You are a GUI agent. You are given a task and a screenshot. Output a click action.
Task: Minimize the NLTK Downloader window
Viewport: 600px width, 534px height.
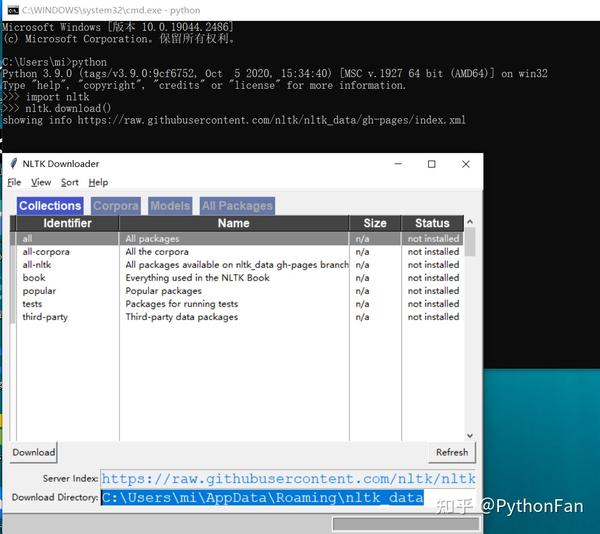tap(398, 164)
